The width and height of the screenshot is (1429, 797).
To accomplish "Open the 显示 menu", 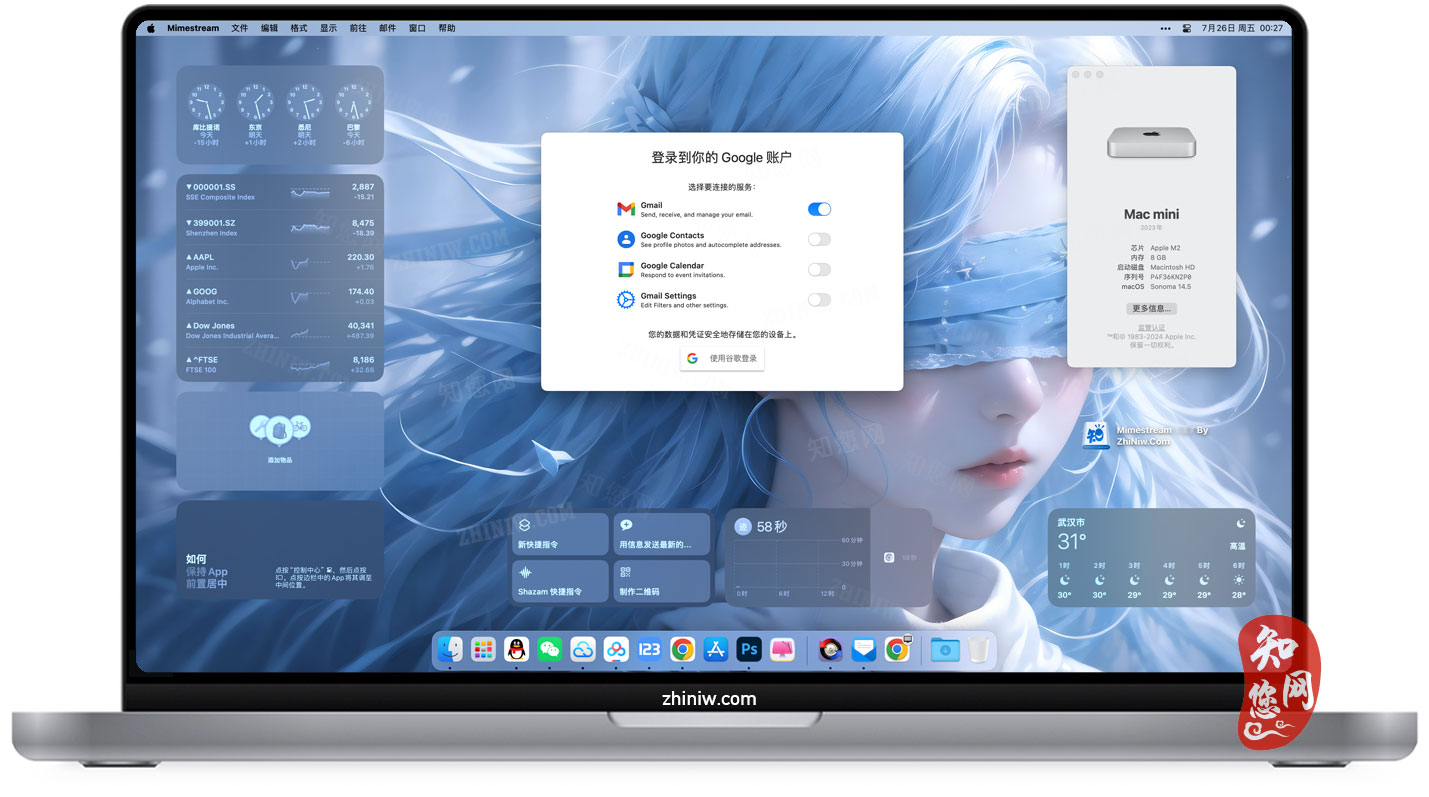I will point(328,28).
